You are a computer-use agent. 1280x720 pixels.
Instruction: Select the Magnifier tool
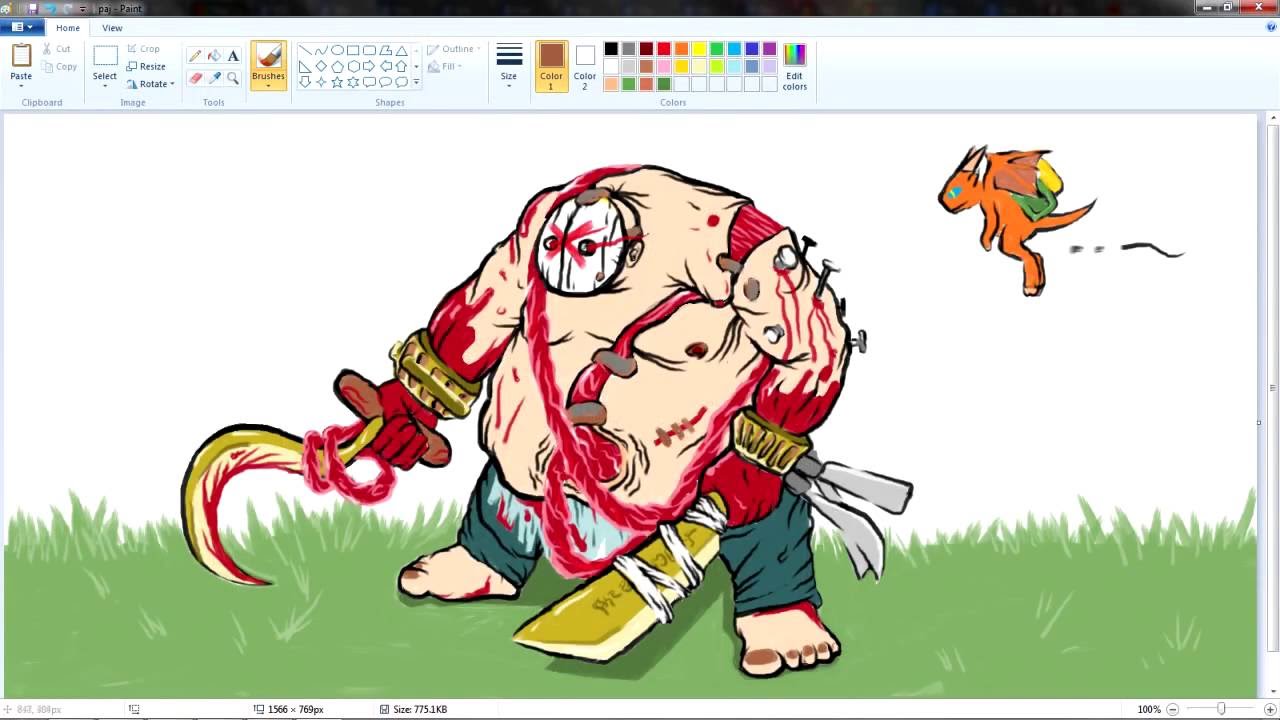point(233,77)
